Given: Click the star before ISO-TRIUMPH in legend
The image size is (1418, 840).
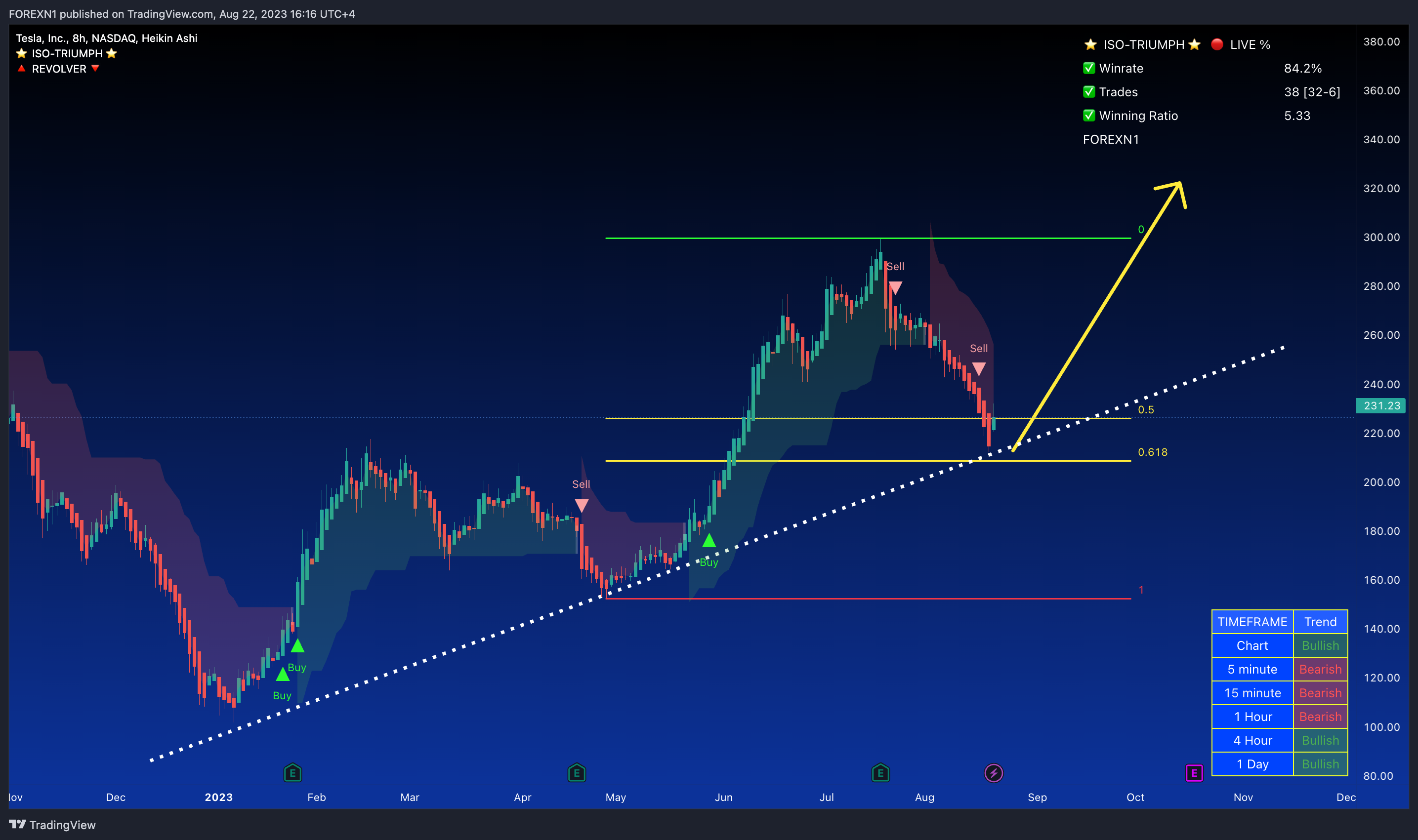Looking at the screenshot, I should (x=22, y=53).
